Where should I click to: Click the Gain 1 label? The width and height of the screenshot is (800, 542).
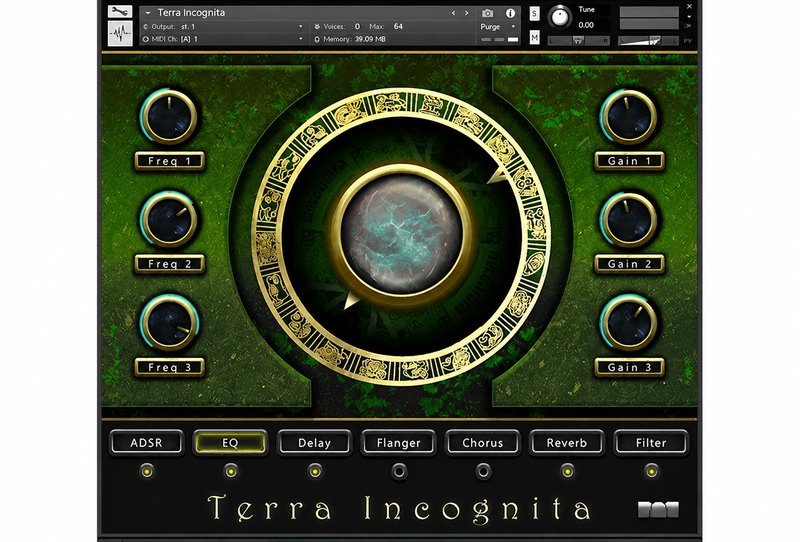click(x=629, y=161)
